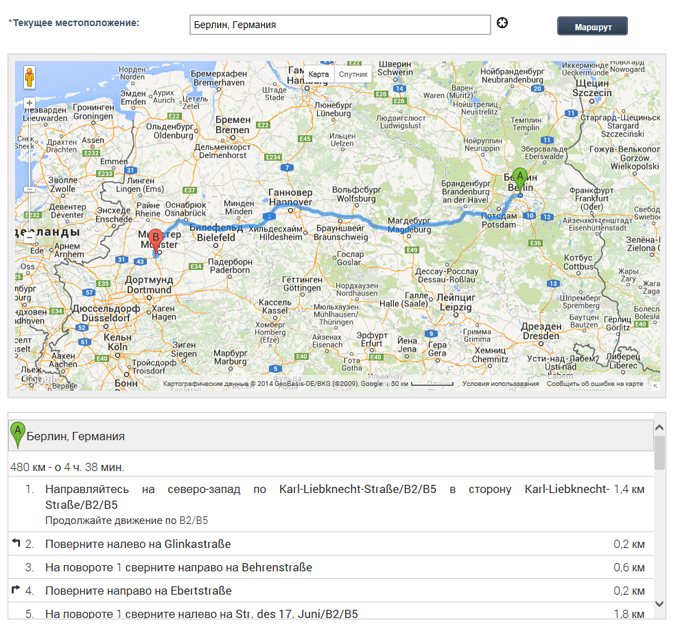Select the Street View pegman icon
The width and height of the screenshot is (680, 629).
(29, 77)
